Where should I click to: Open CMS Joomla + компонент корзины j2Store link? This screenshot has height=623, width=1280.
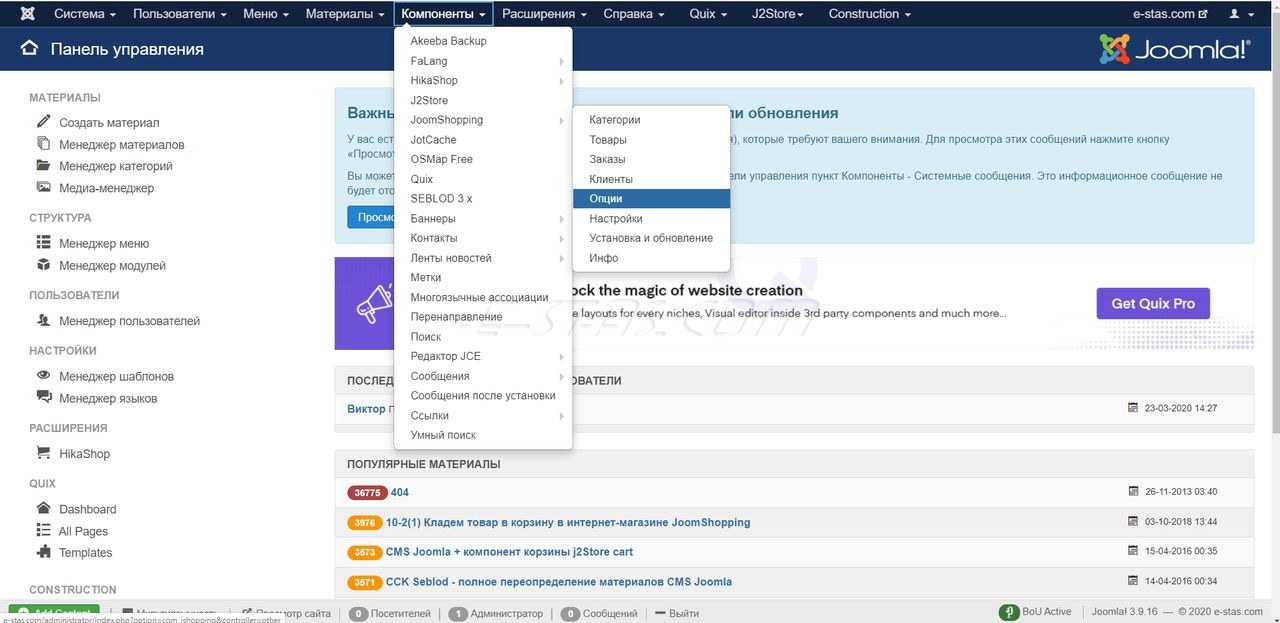(x=509, y=552)
